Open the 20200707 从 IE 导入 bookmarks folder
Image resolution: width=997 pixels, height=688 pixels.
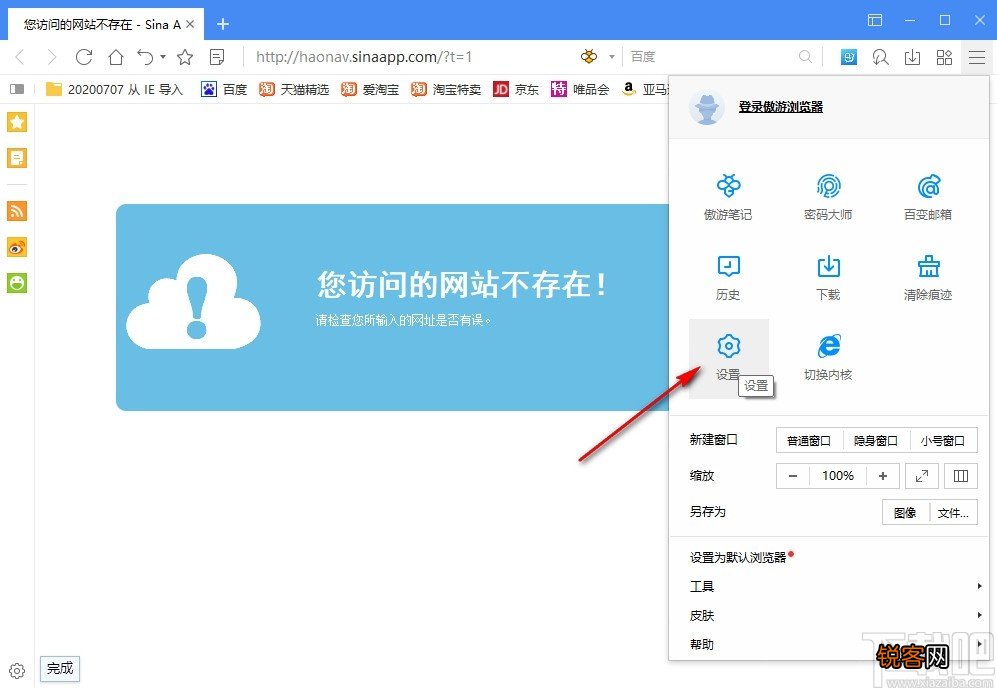114,89
